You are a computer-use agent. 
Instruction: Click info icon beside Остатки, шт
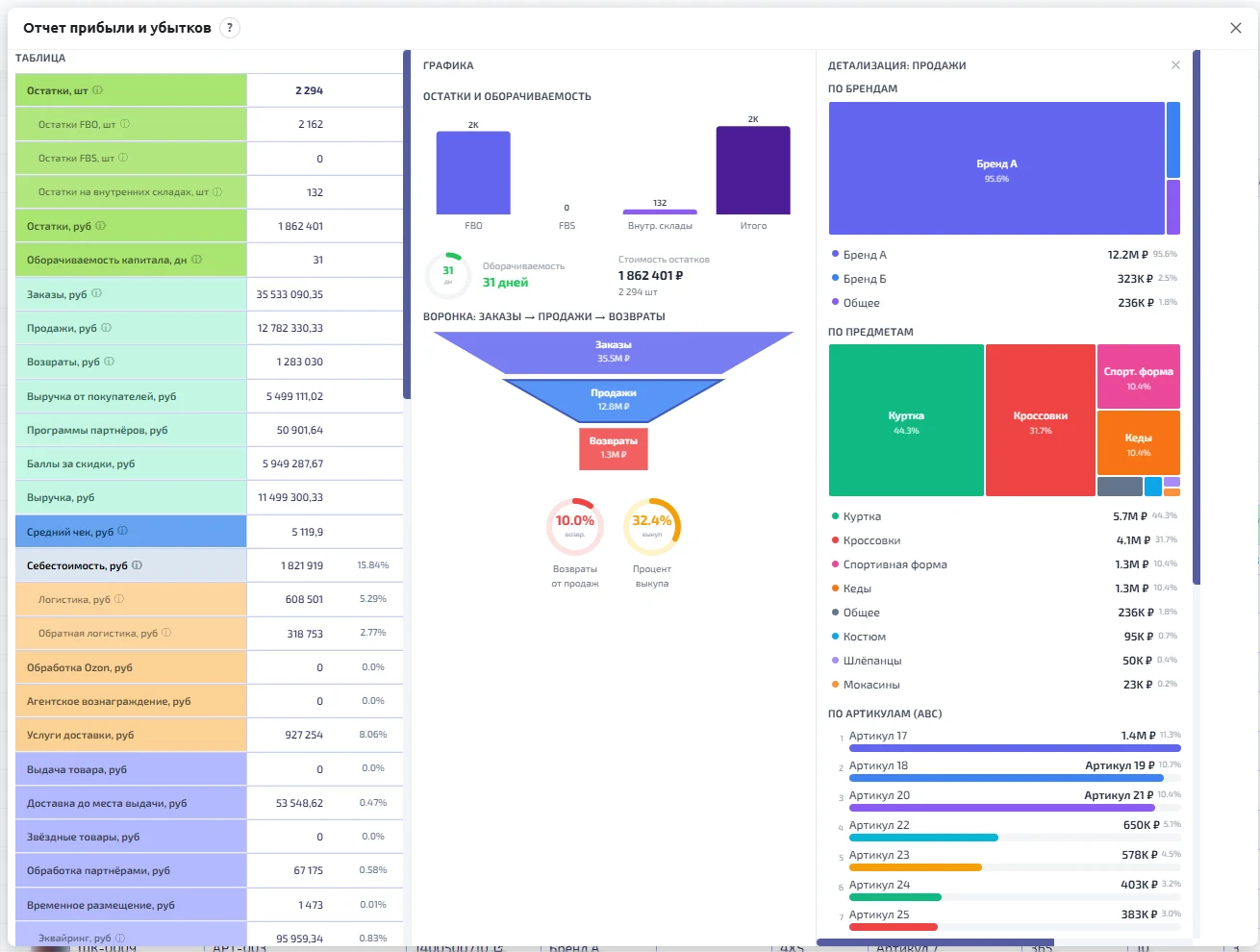coord(97,90)
